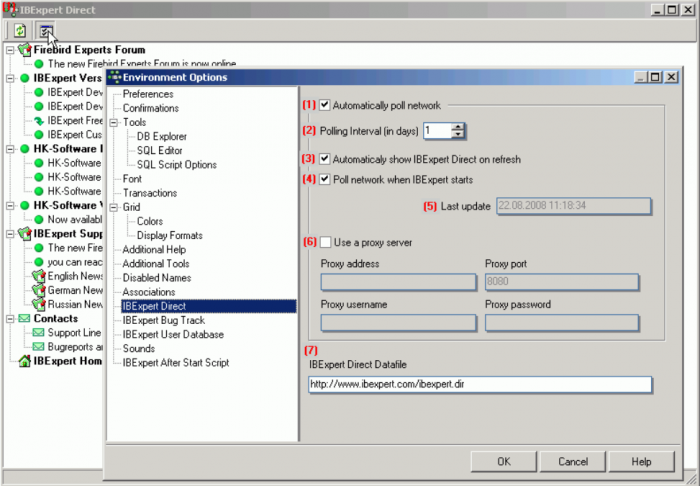Click the Firebird Experts Forum news icon
This screenshot has height=486, width=700.
(25, 50)
